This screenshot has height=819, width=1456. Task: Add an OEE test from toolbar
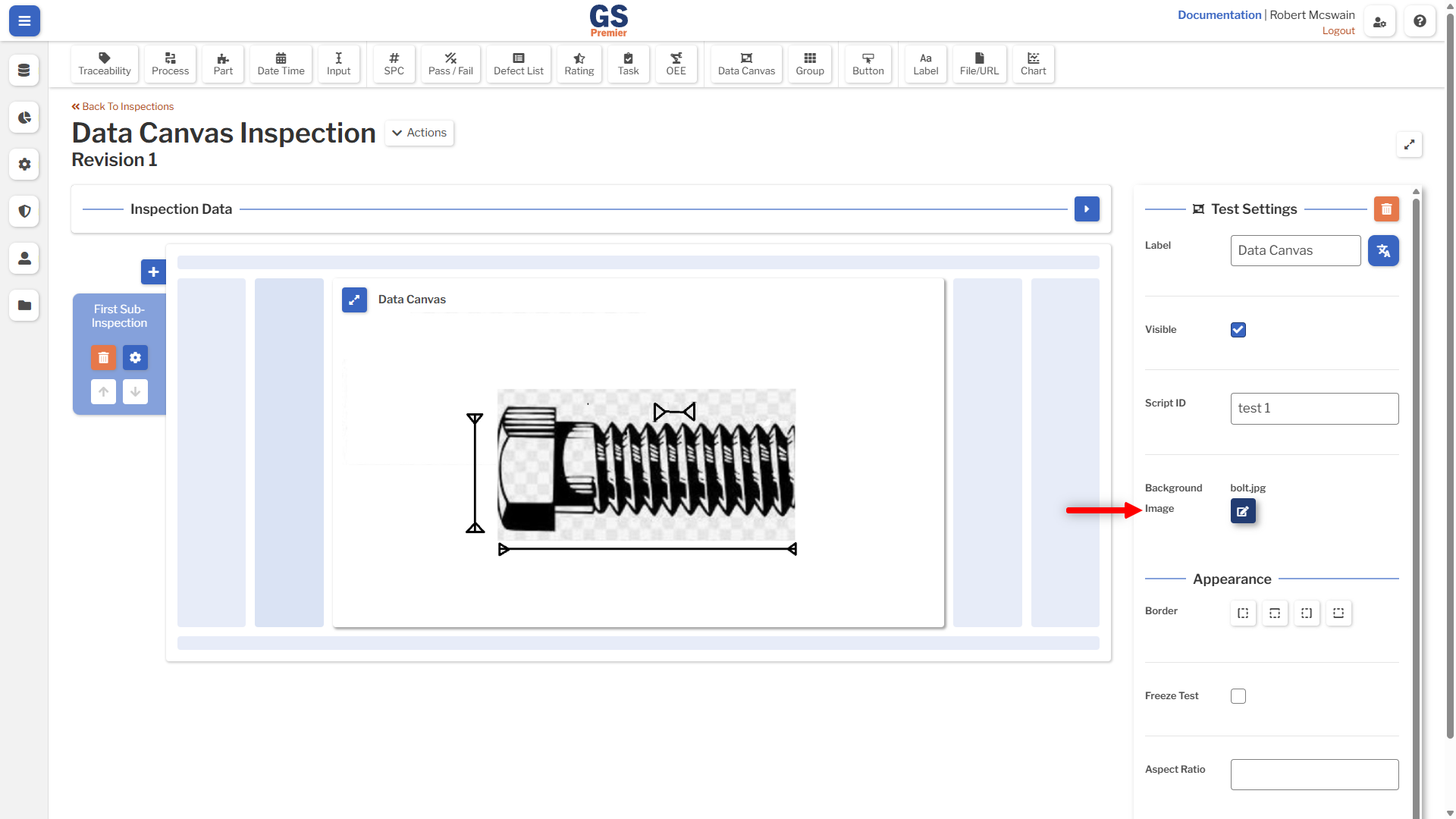676,64
